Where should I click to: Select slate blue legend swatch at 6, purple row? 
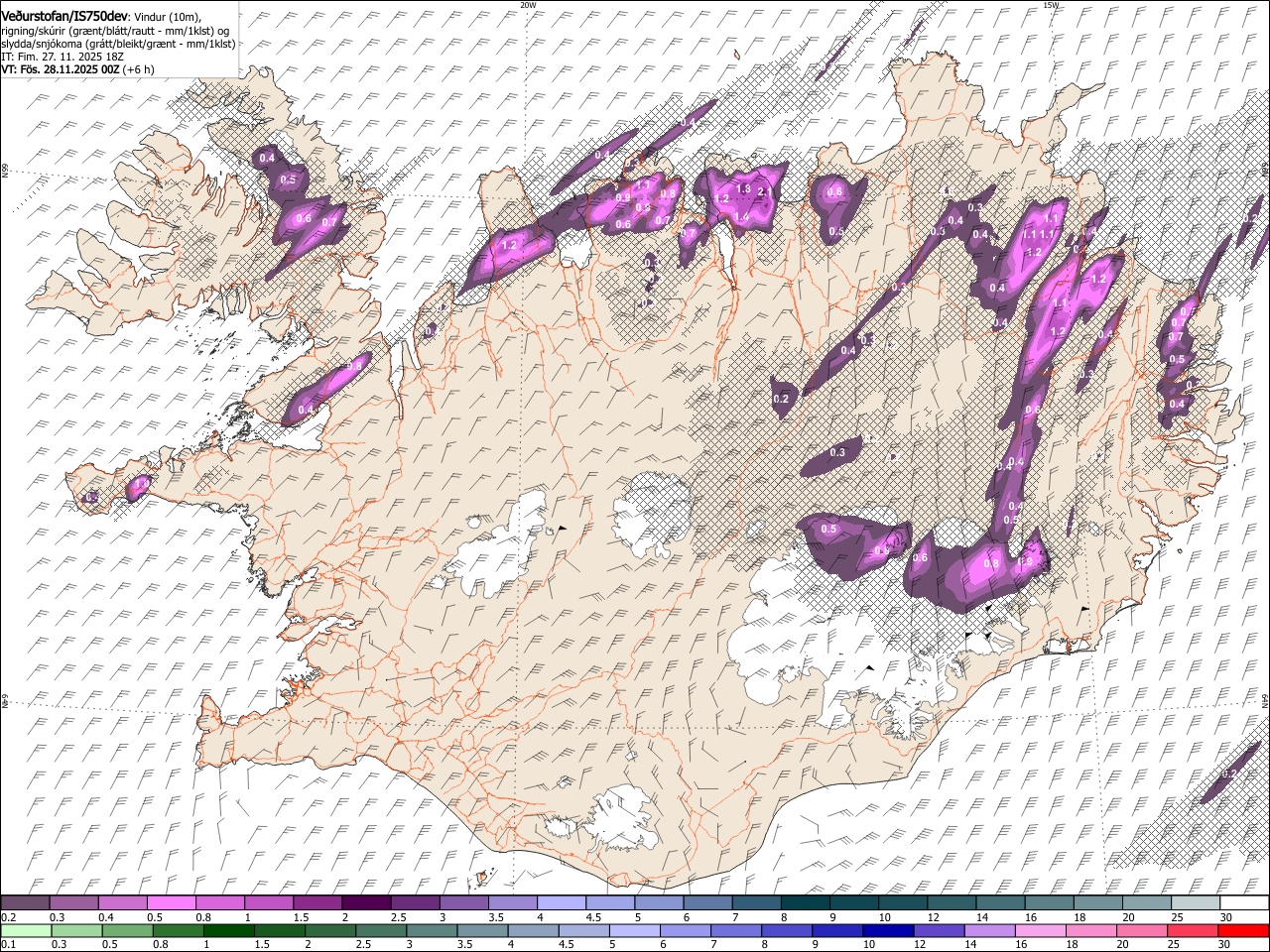coord(707,903)
